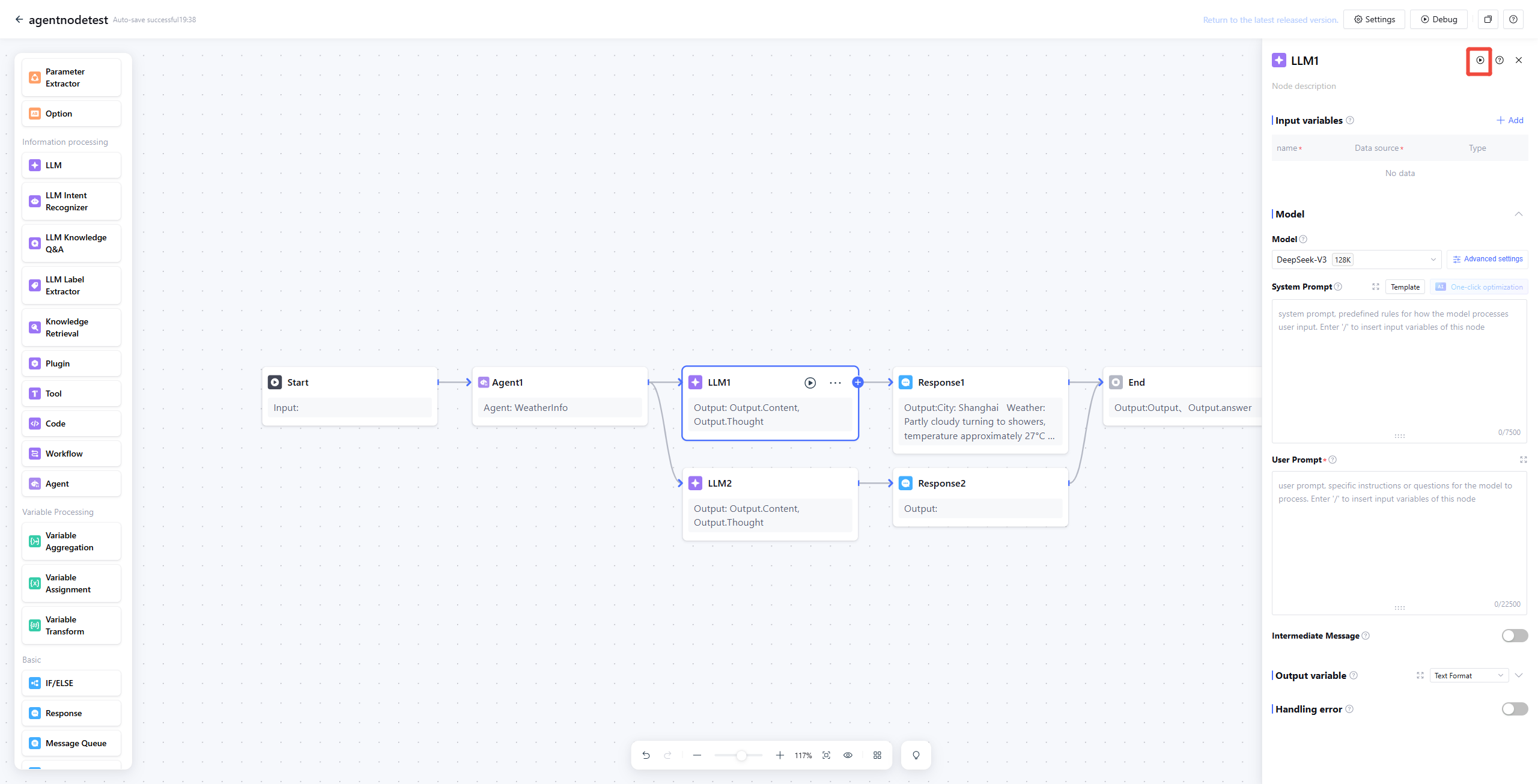Image resolution: width=1538 pixels, height=784 pixels.
Task: Click the lightbulb tips icon
Action: (916, 755)
